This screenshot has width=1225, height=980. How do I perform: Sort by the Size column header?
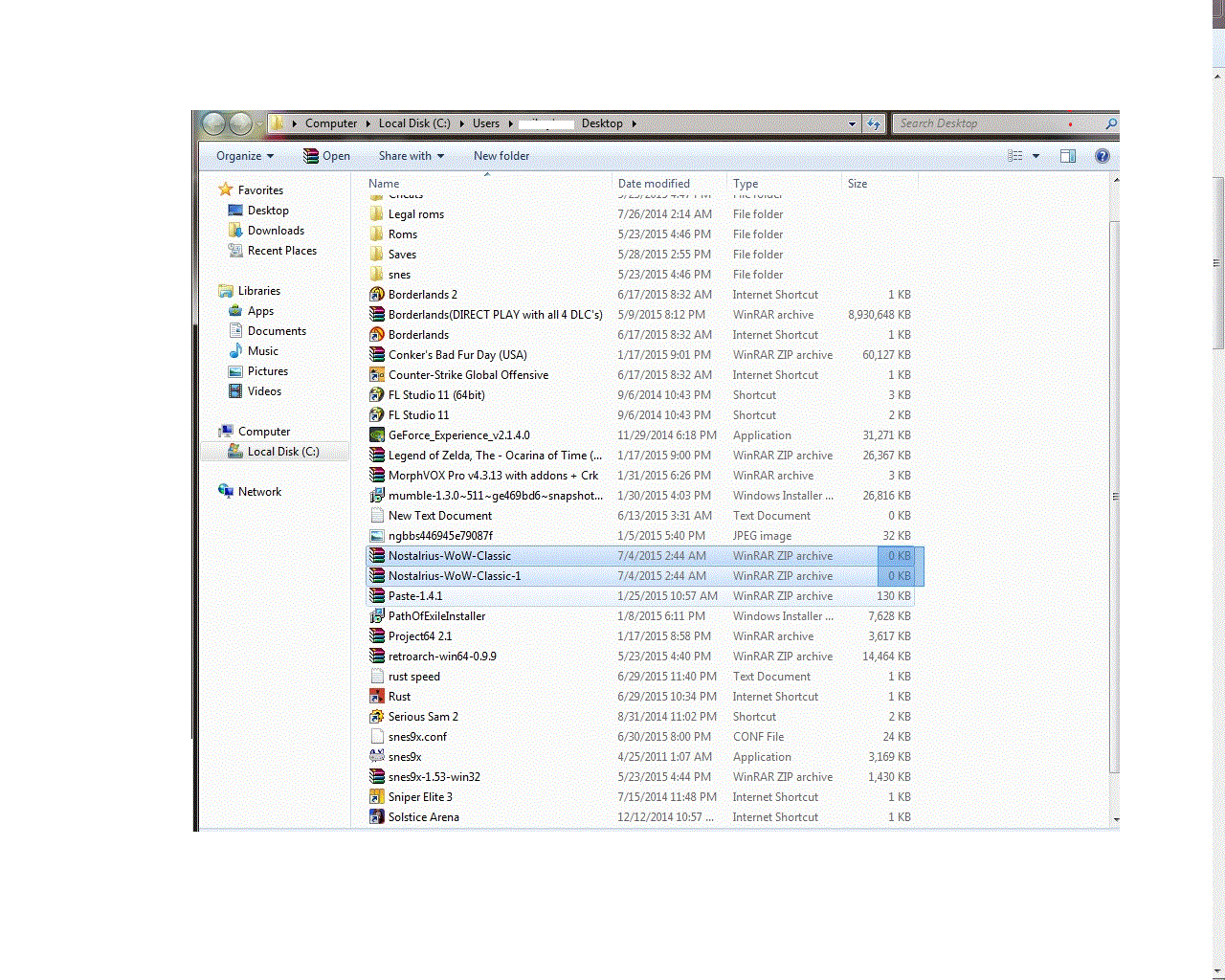click(x=879, y=184)
